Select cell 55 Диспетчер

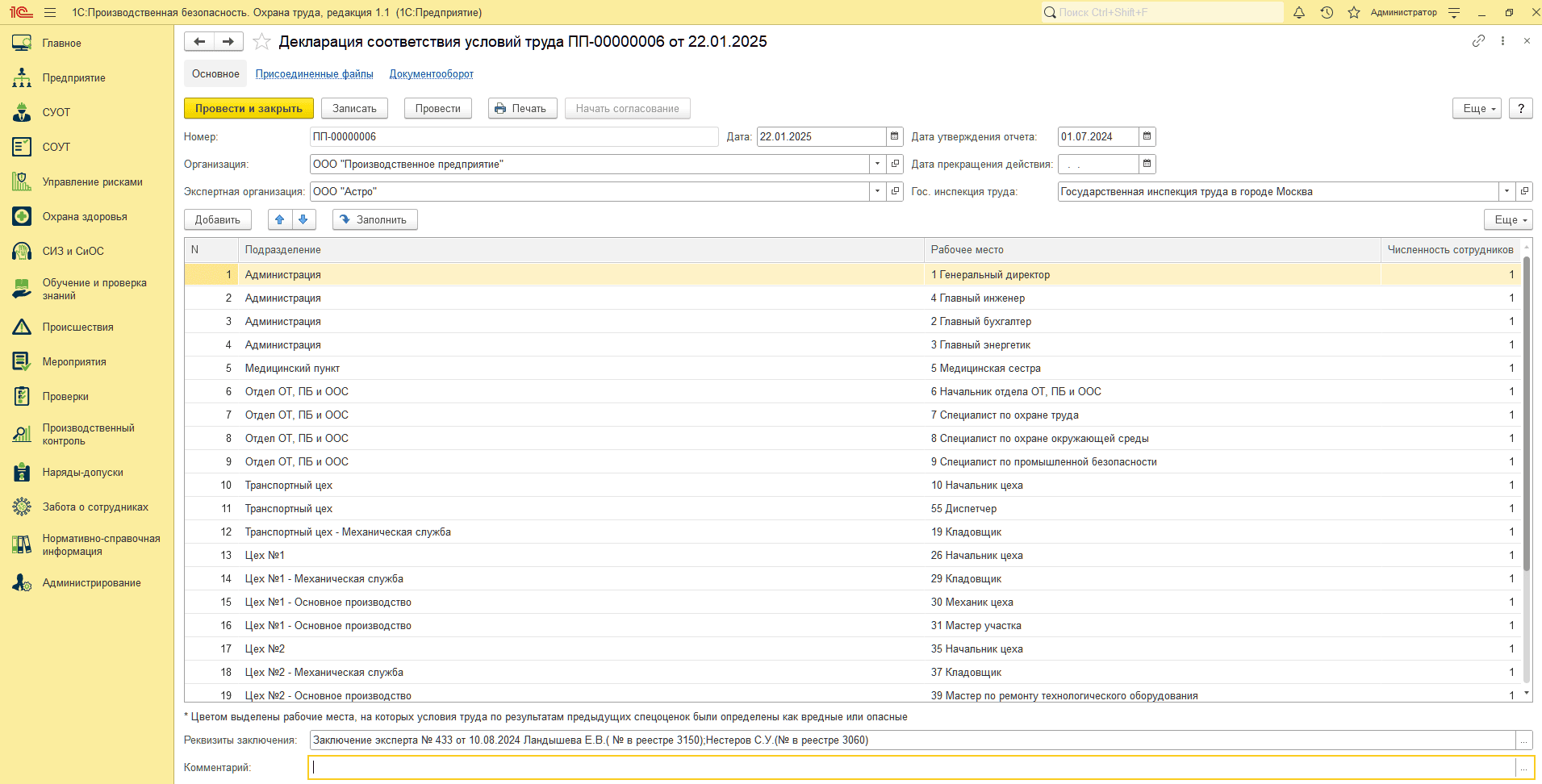1152,509
